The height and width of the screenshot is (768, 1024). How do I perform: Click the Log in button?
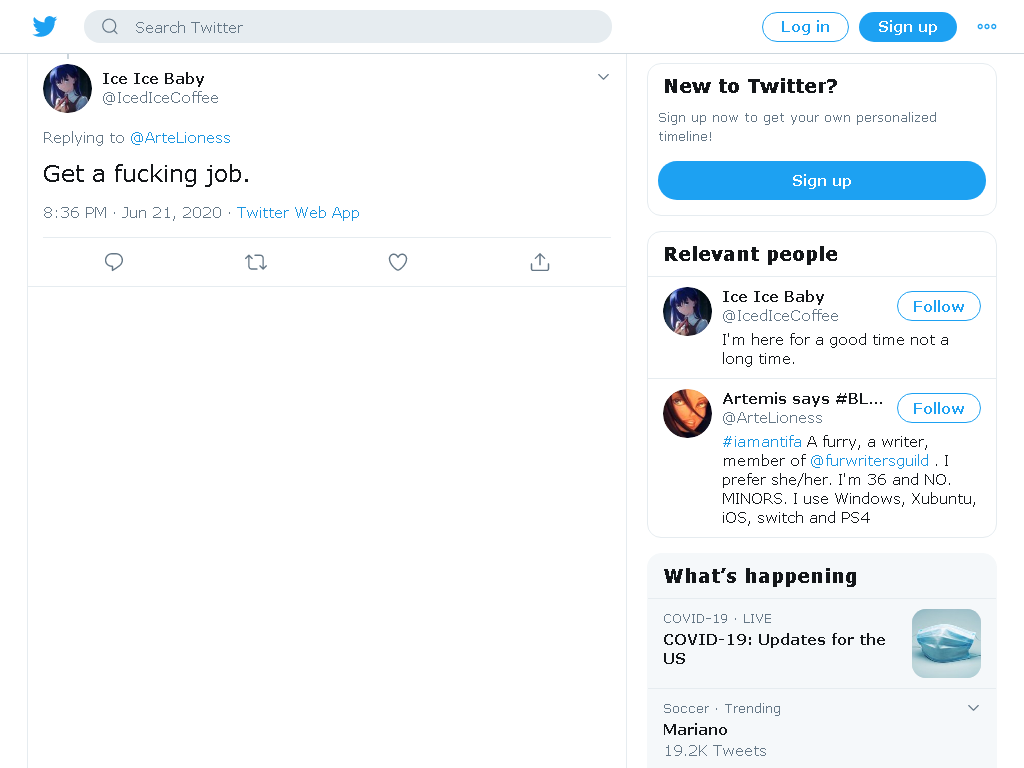(805, 27)
